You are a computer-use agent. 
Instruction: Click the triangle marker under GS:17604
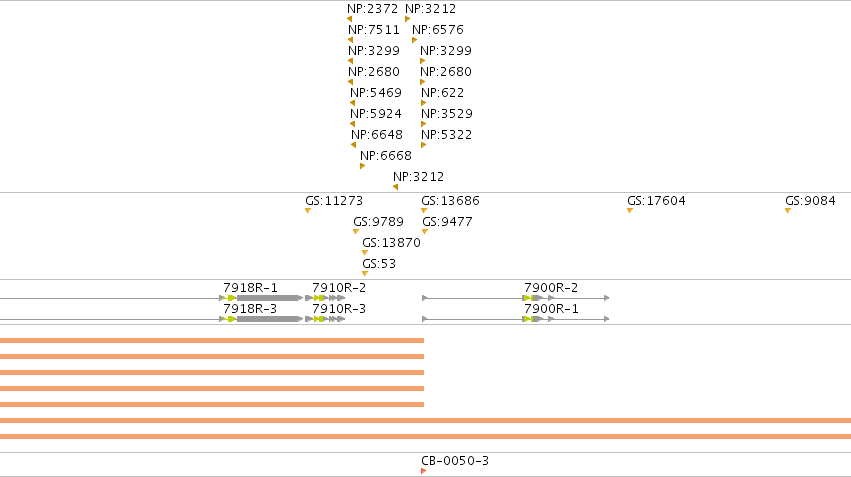coord(630,211)
